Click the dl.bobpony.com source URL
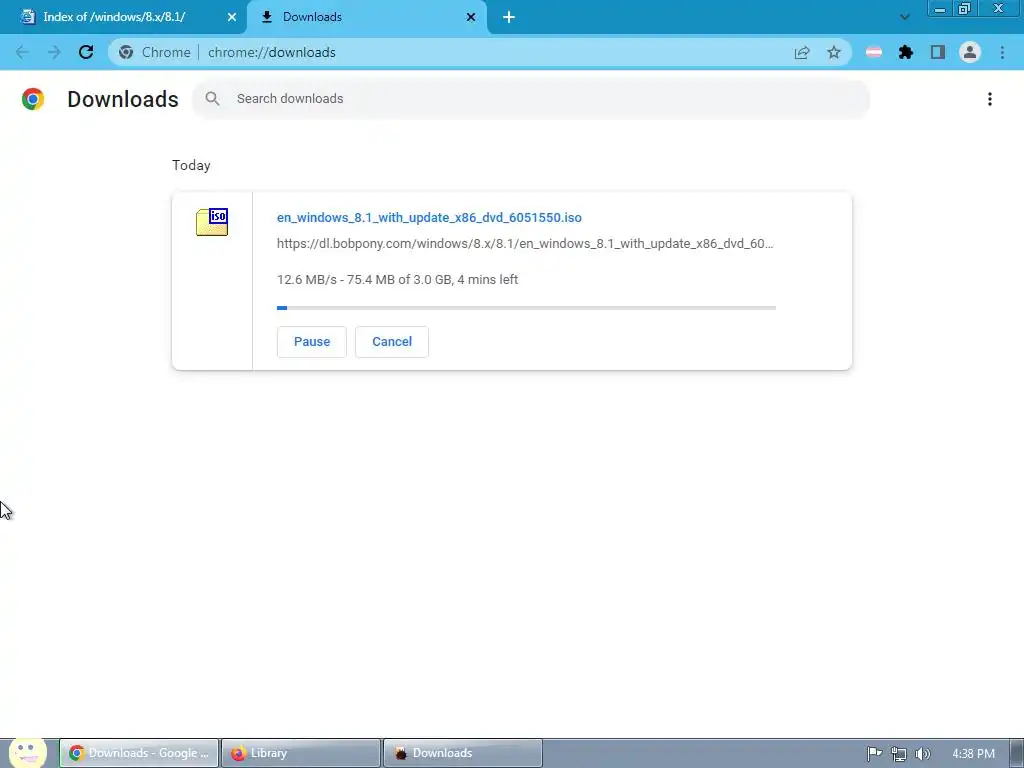The width and height of the screenshot is (1024, 768). 525,244
